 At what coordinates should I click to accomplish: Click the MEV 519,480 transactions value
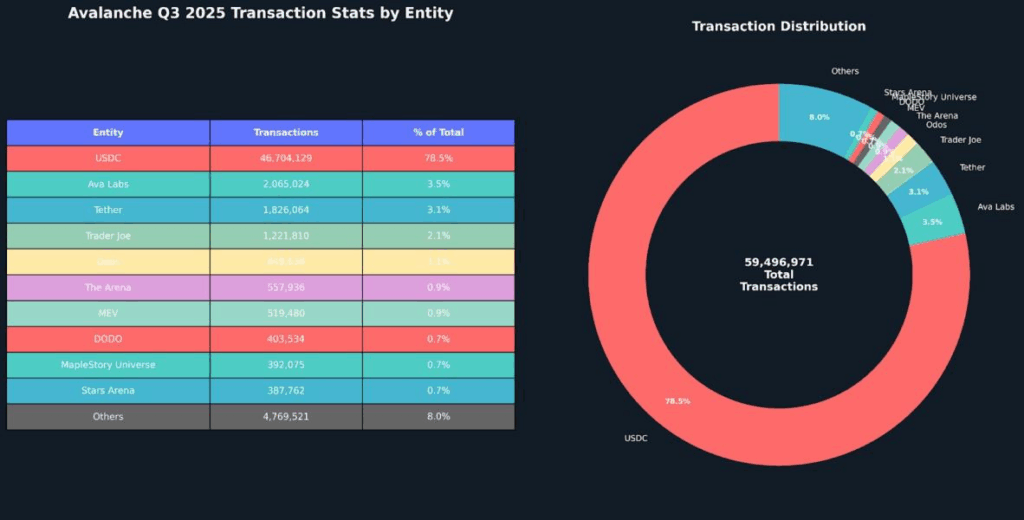pos(286,313)
